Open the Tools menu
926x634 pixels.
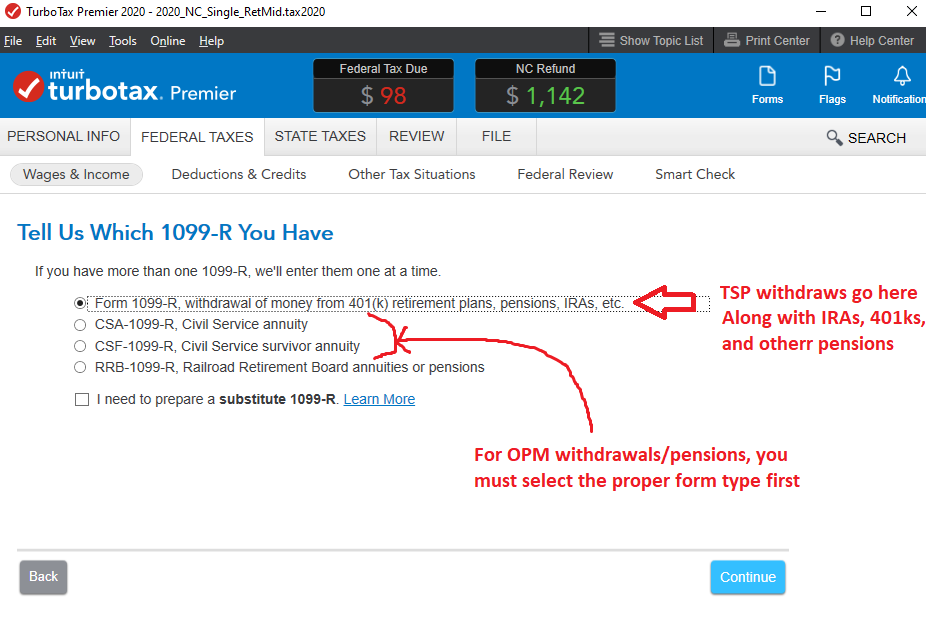(122, 41)
